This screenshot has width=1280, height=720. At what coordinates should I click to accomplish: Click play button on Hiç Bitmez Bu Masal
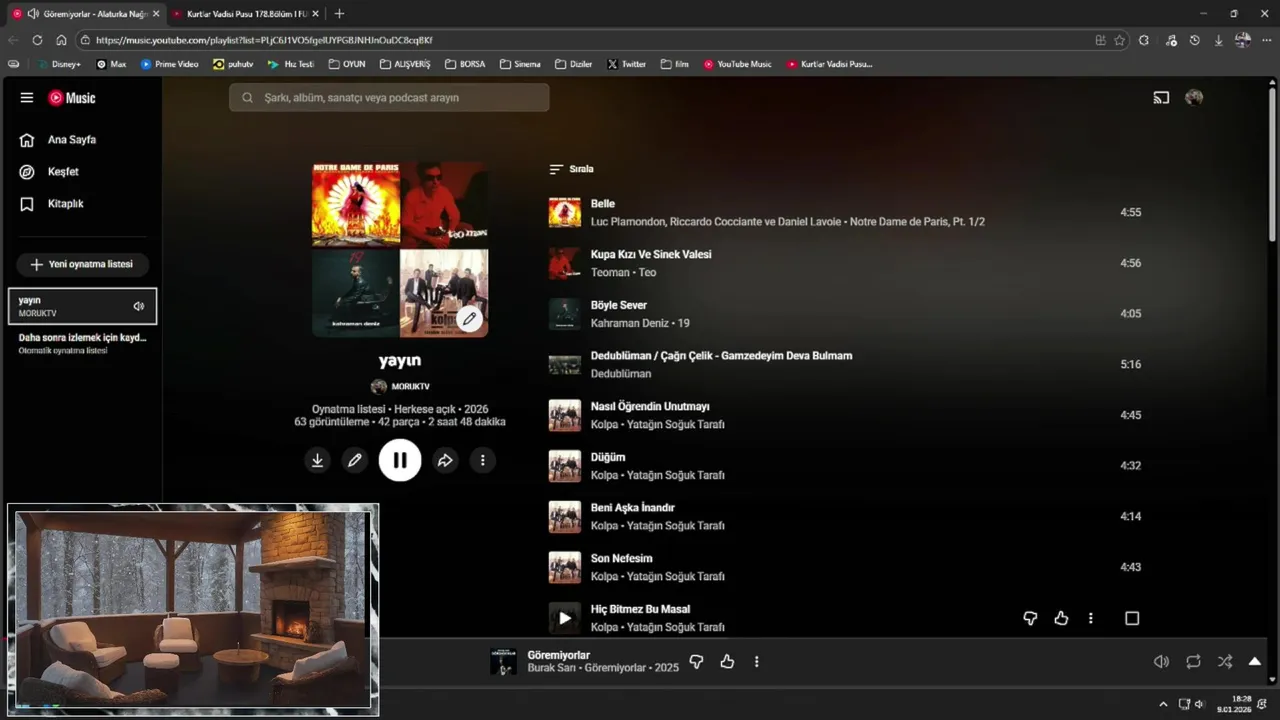pyautogui.click(x=565, y=618)
